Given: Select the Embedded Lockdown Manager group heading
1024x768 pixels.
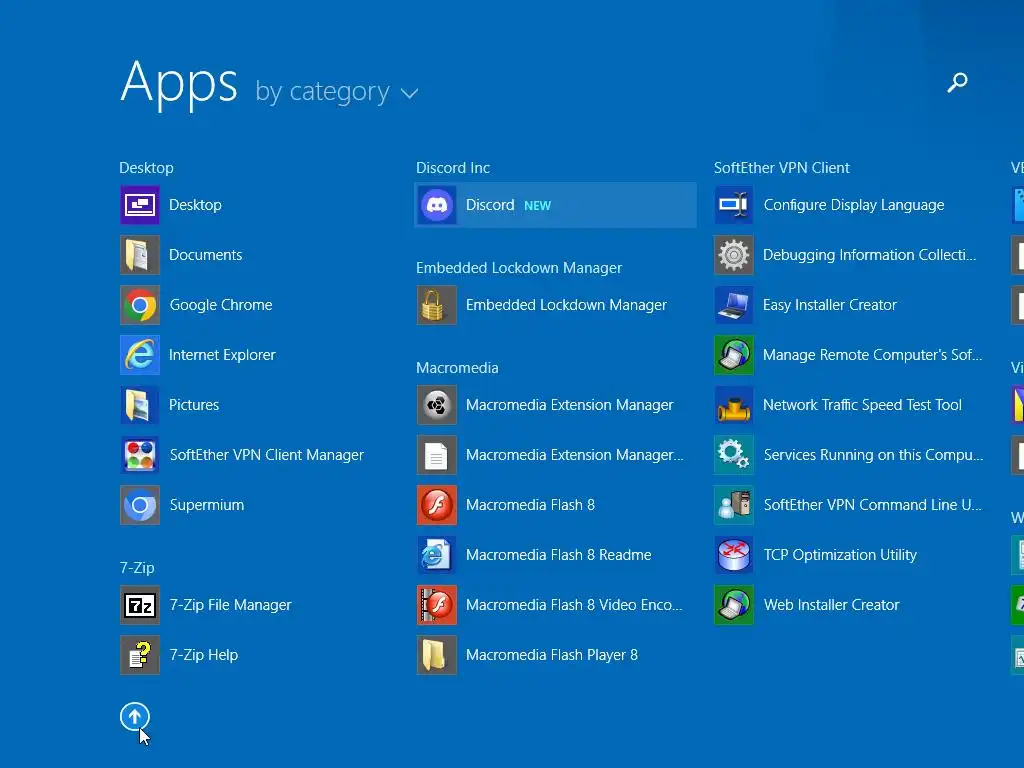Looking at the screenshot, I should pyautogui.click(x=519, y=268).
